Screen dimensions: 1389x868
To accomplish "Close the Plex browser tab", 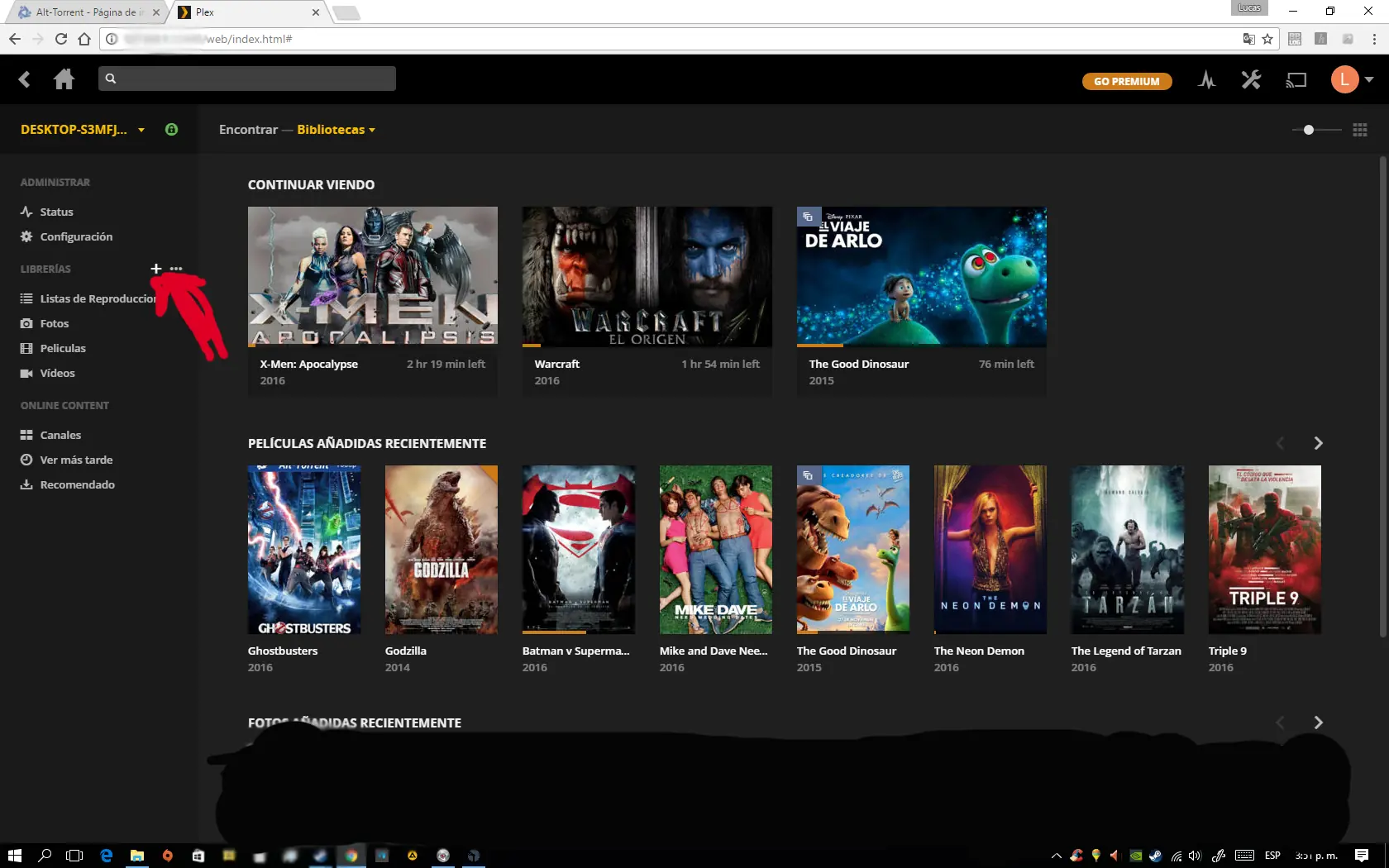I will coord(315,12).
